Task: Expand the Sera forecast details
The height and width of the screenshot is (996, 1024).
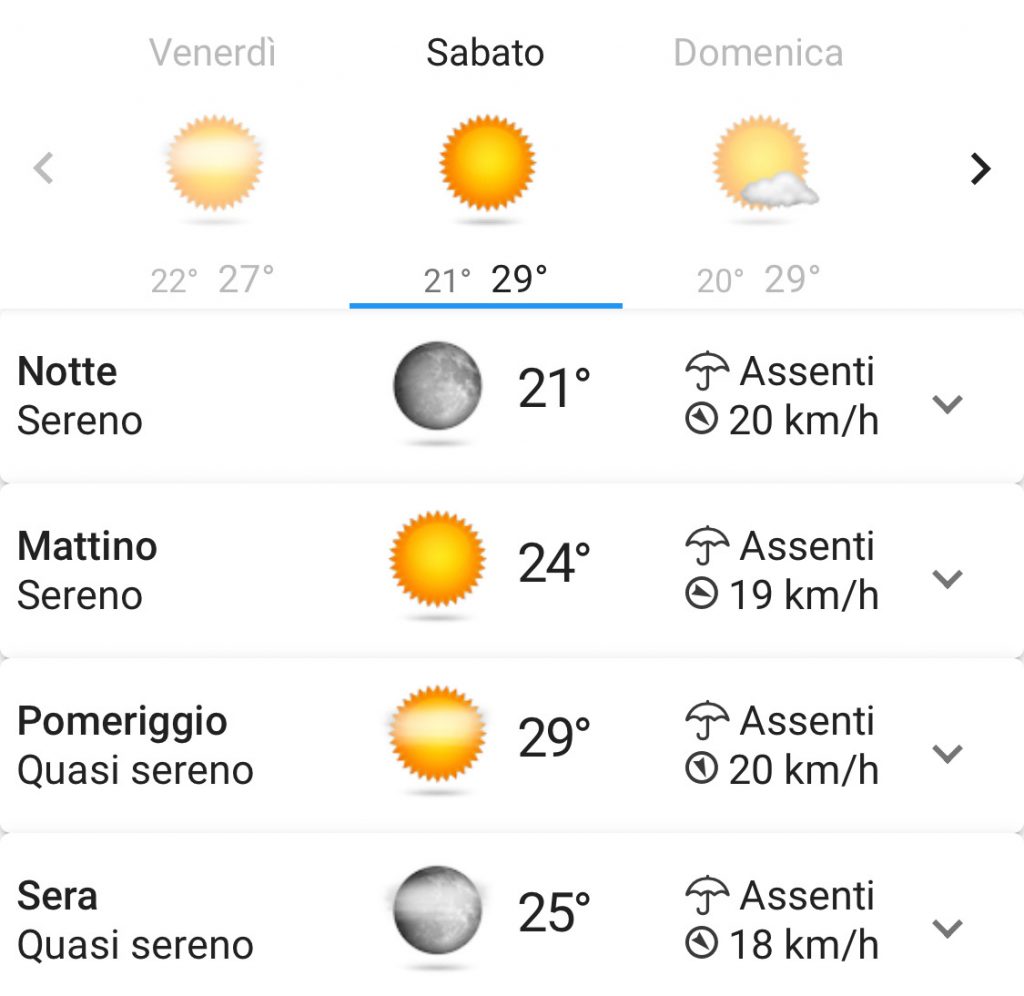Action: tap(947, 927)
